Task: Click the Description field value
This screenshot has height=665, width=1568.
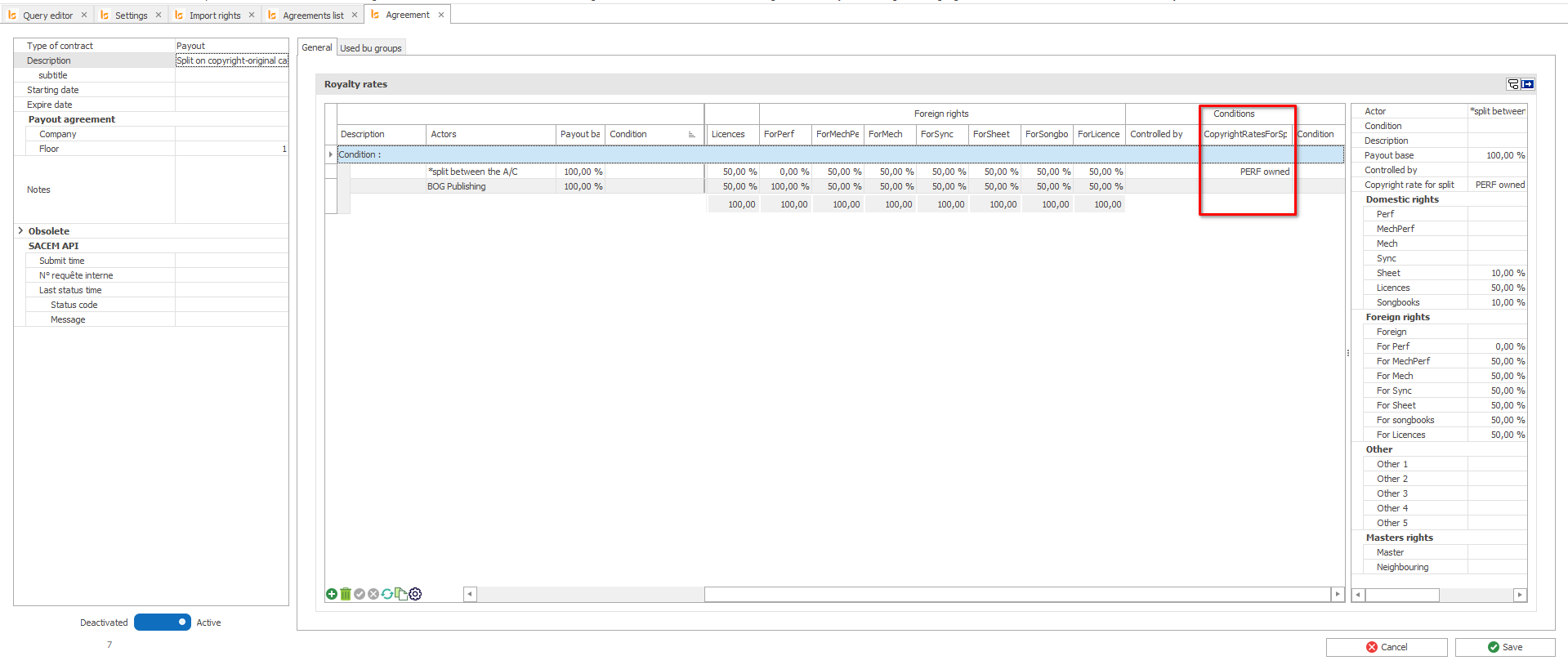Action: [232, 60]
